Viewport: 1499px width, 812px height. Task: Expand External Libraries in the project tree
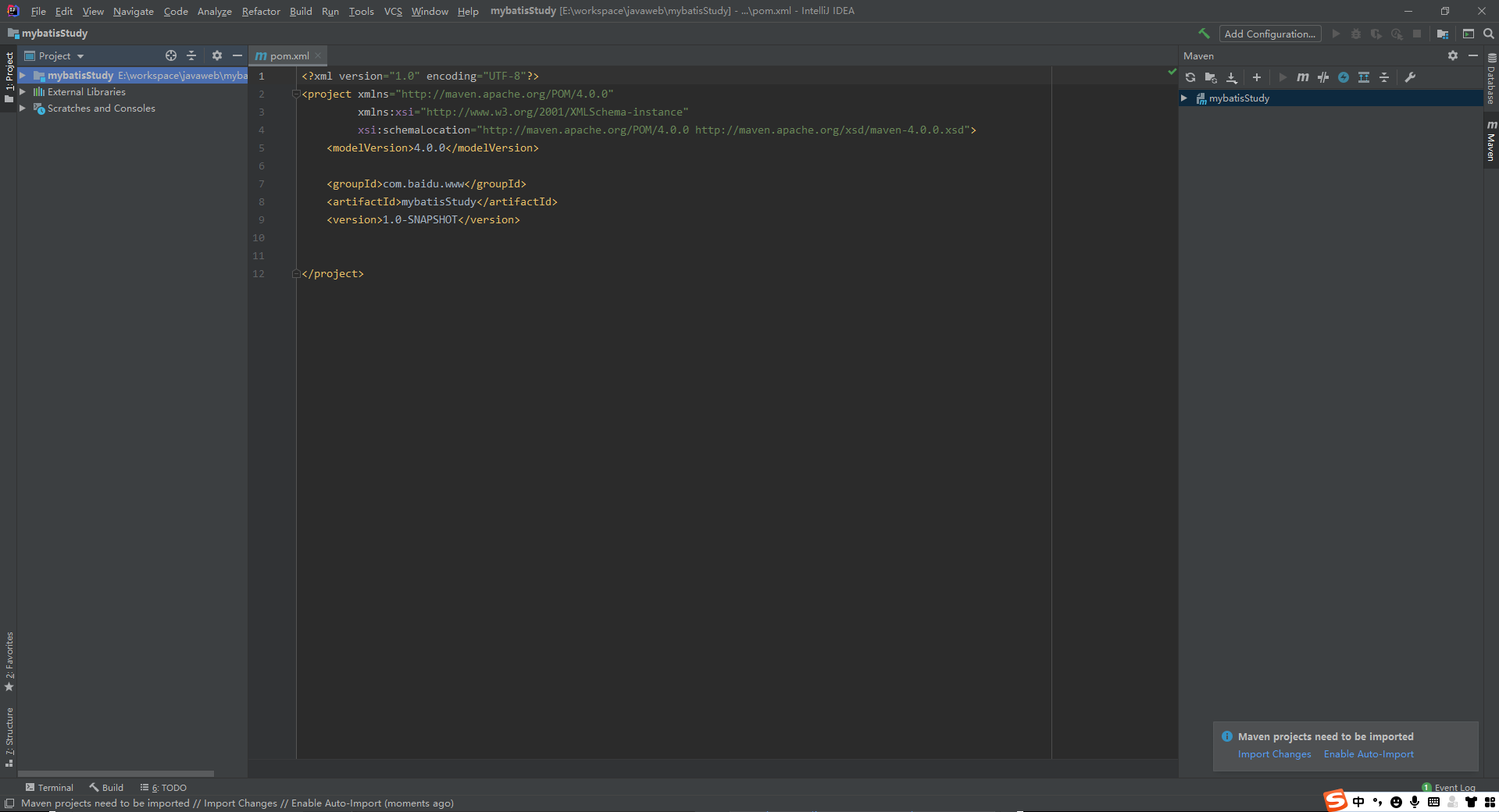point(23,92)
